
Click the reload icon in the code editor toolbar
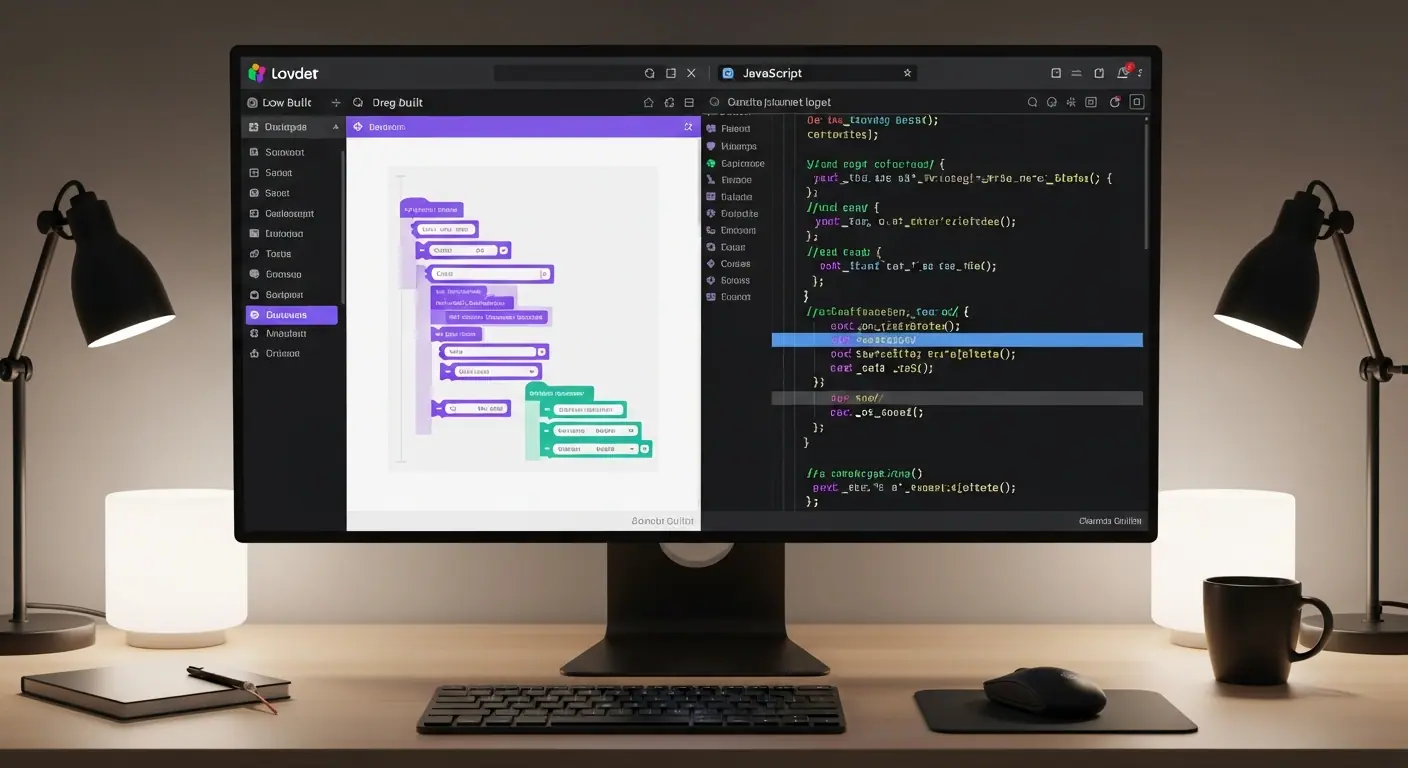[1113, 101]
